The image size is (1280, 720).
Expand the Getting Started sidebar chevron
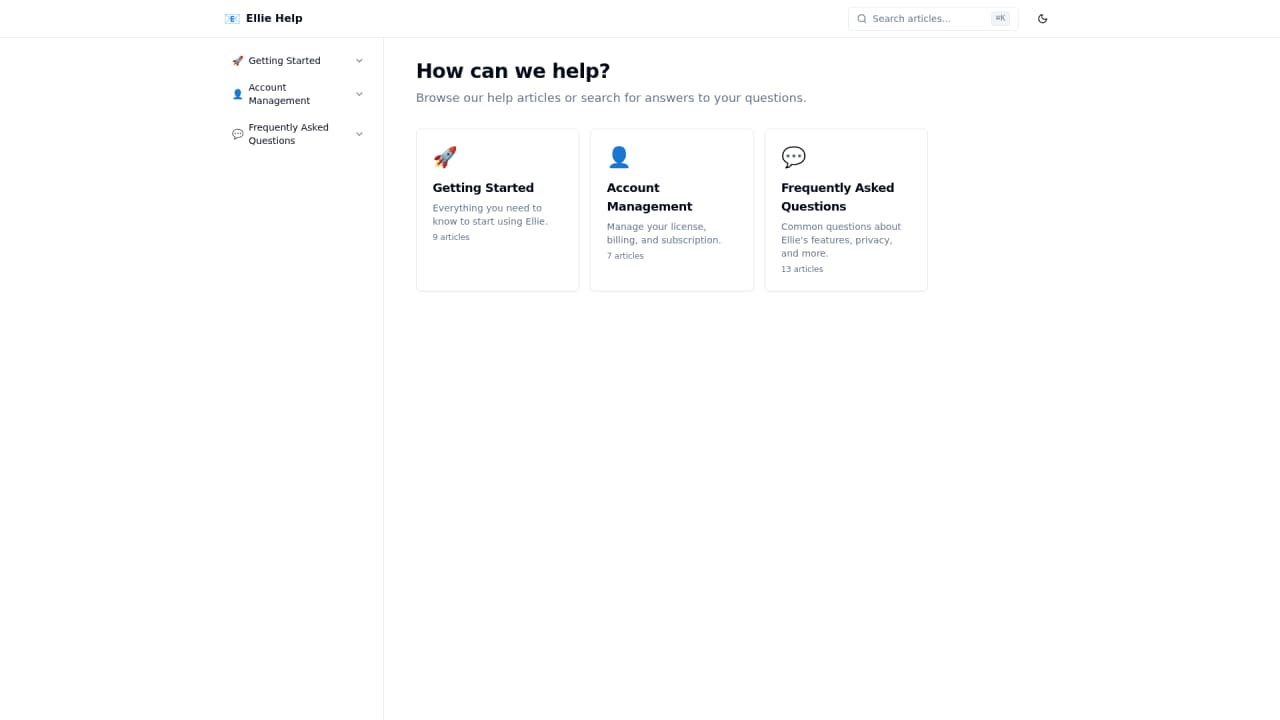pos(359,61)
